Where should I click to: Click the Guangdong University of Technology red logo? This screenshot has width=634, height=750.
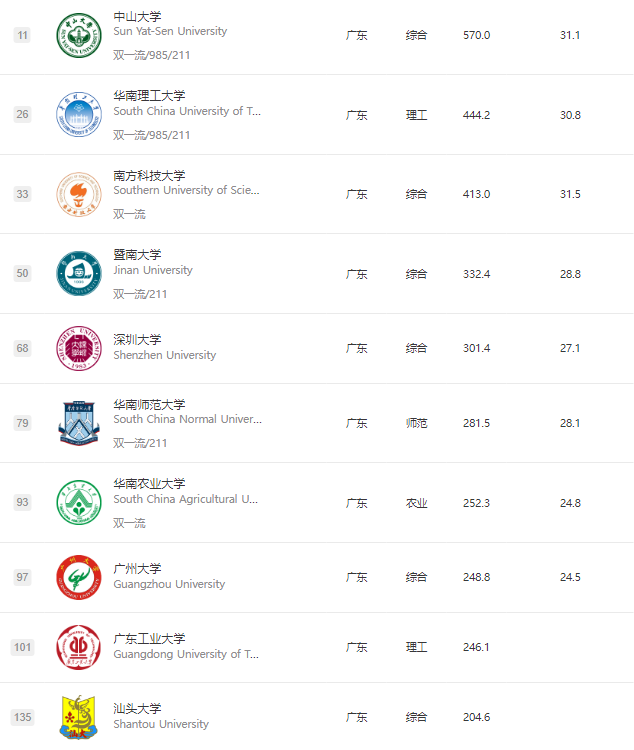79,647
